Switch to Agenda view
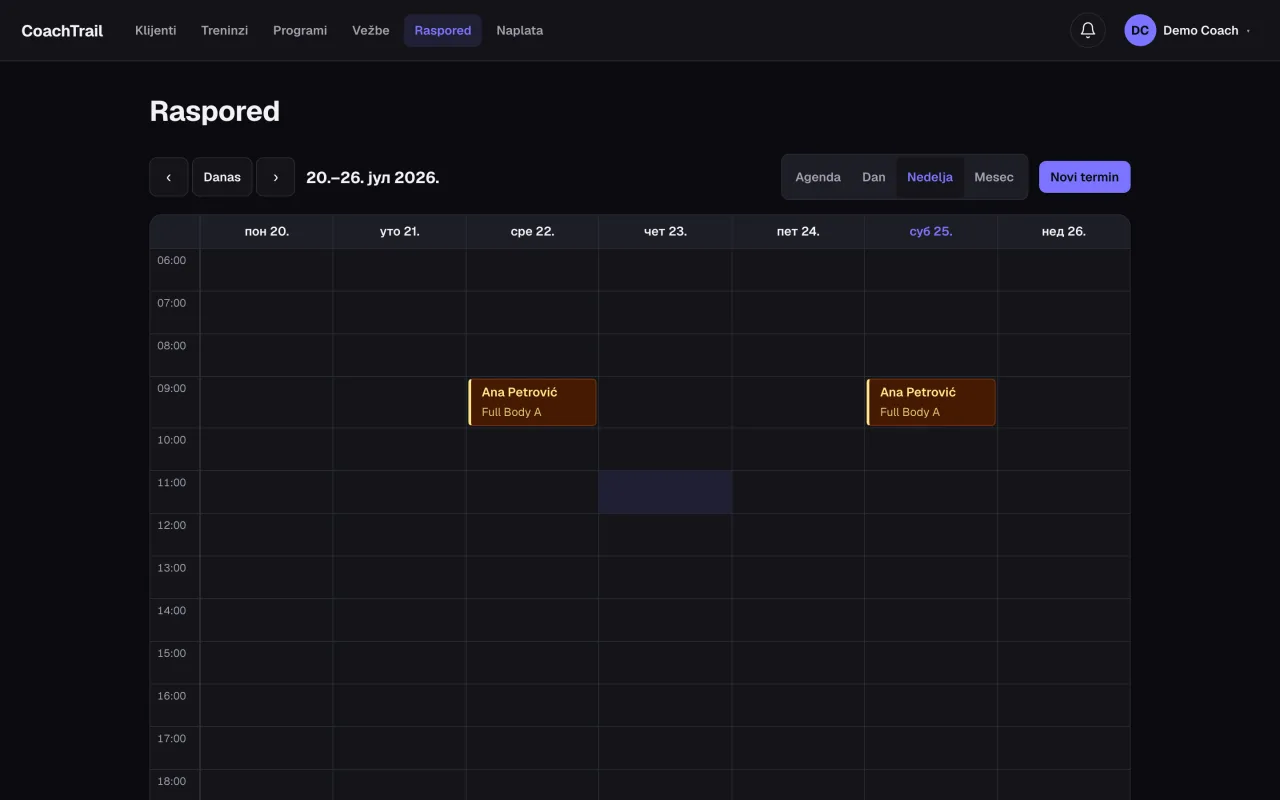Screen dimensions: 1280x800 point(818,177)
